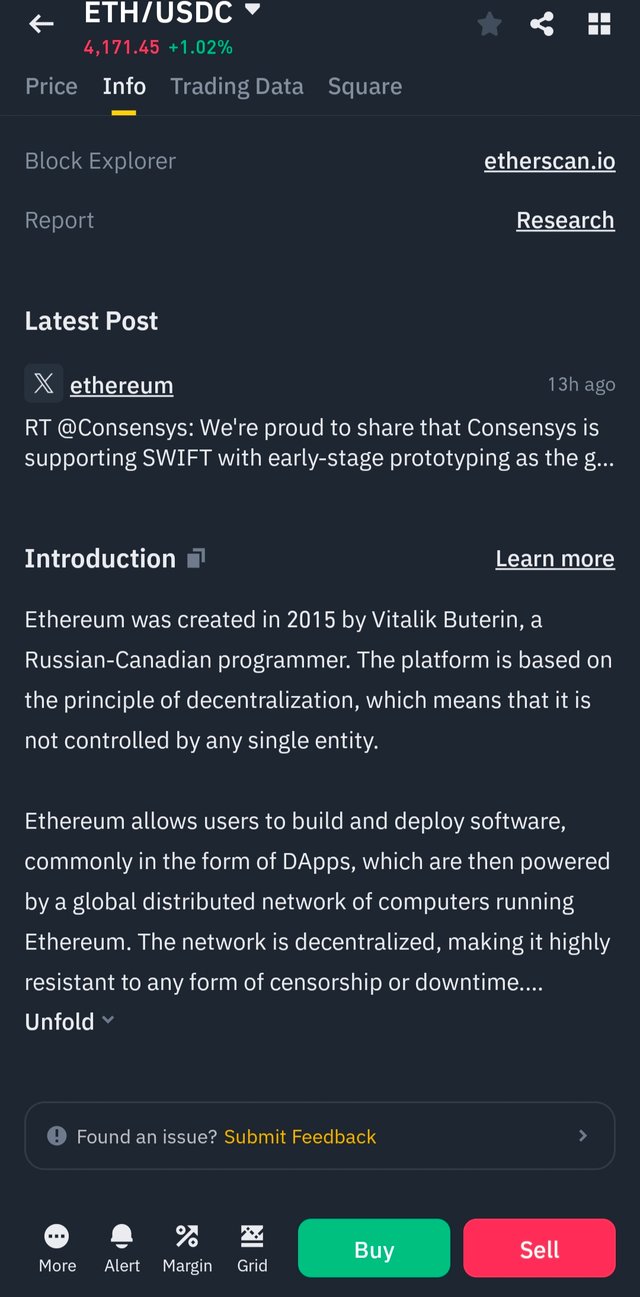Tap the back arrow icon

tap(41, 24)
